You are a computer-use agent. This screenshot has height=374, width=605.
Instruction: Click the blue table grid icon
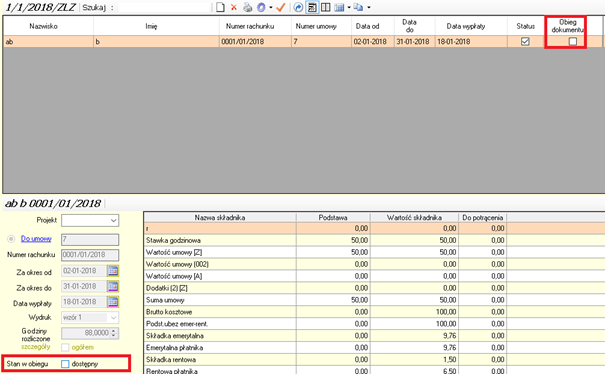(x=340, y=7)
